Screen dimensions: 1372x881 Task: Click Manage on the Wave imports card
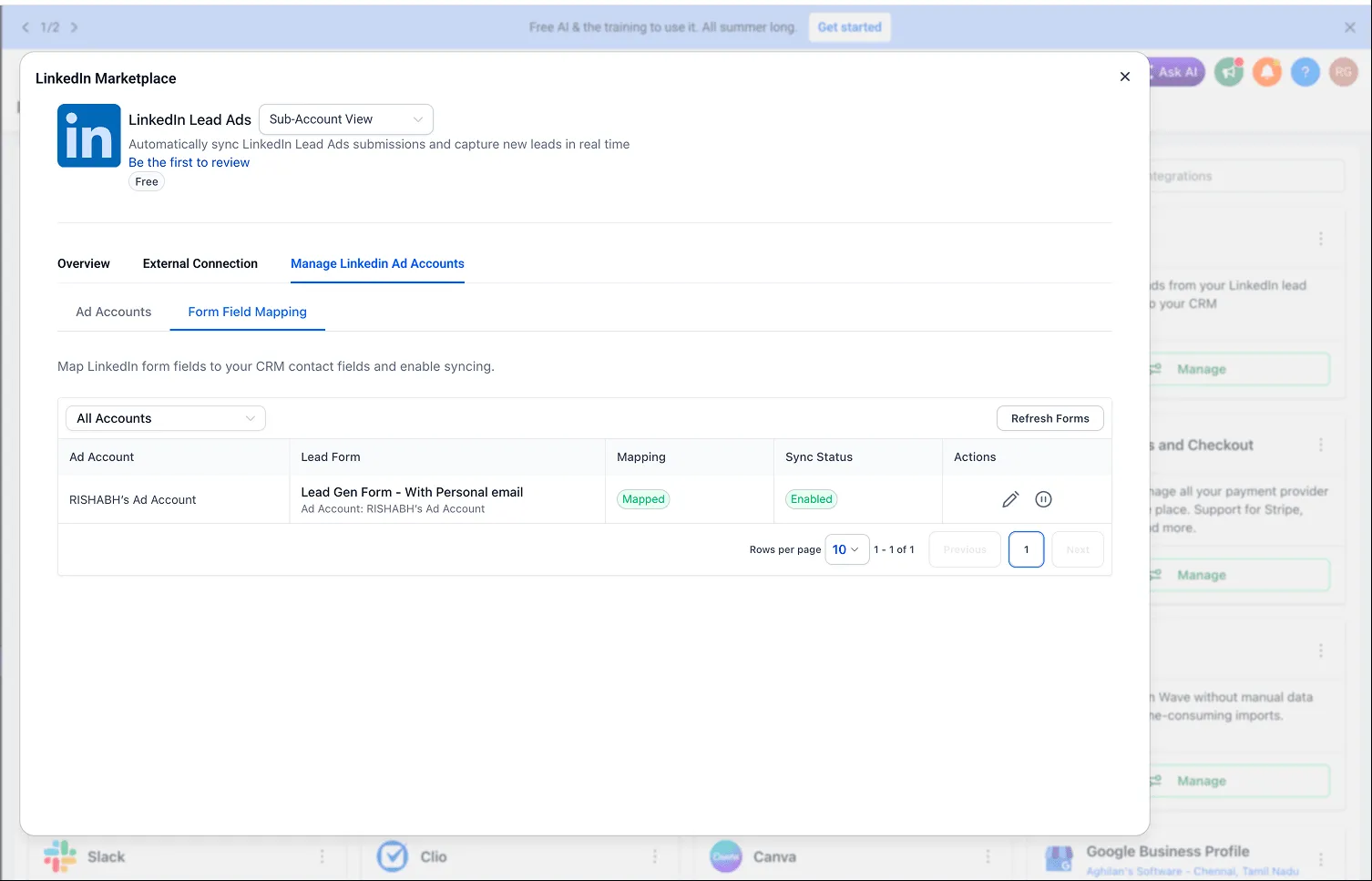(x=1239, y=781)
